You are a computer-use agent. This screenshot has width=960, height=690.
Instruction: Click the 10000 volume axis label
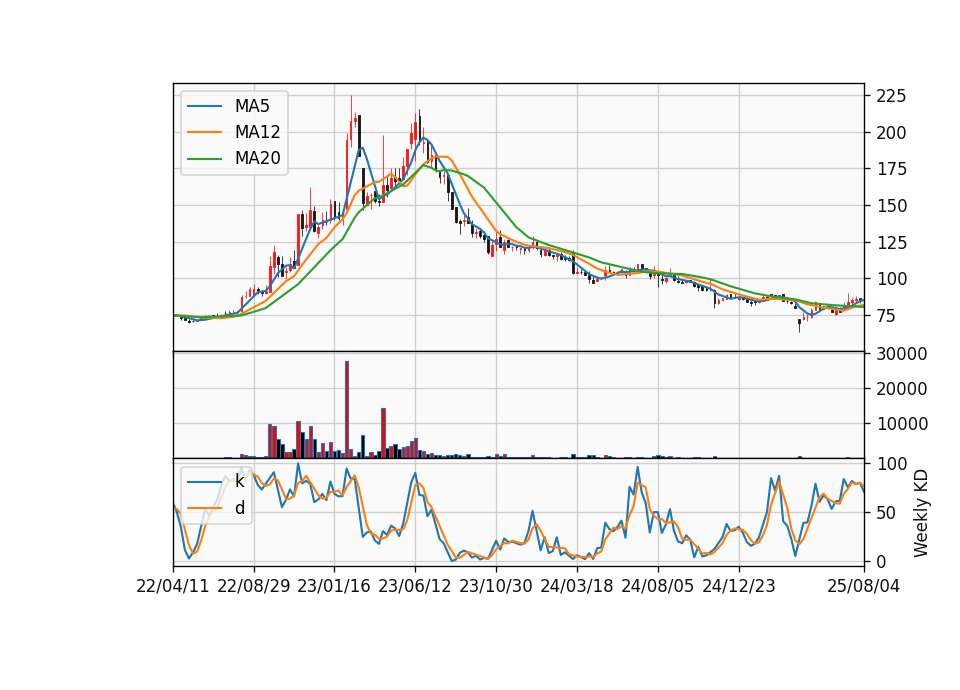click(902, 424)
